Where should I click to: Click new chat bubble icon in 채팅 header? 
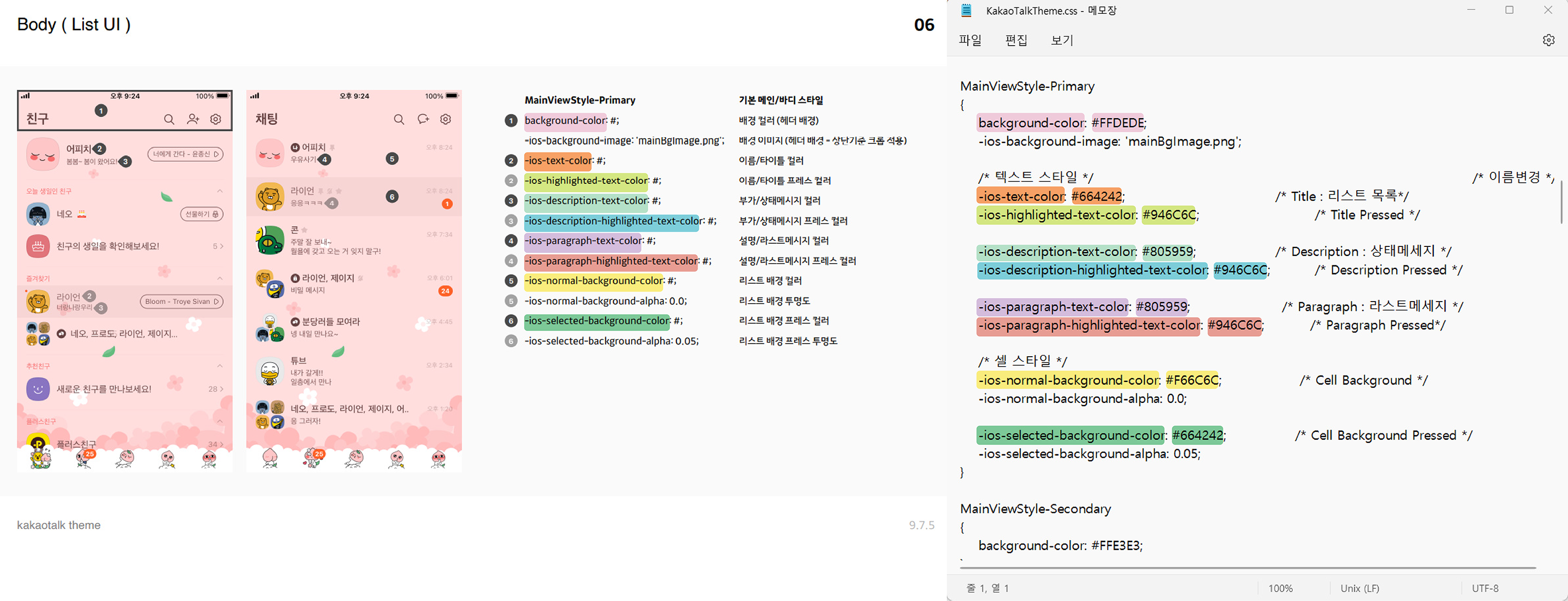[x=423, y=119]
